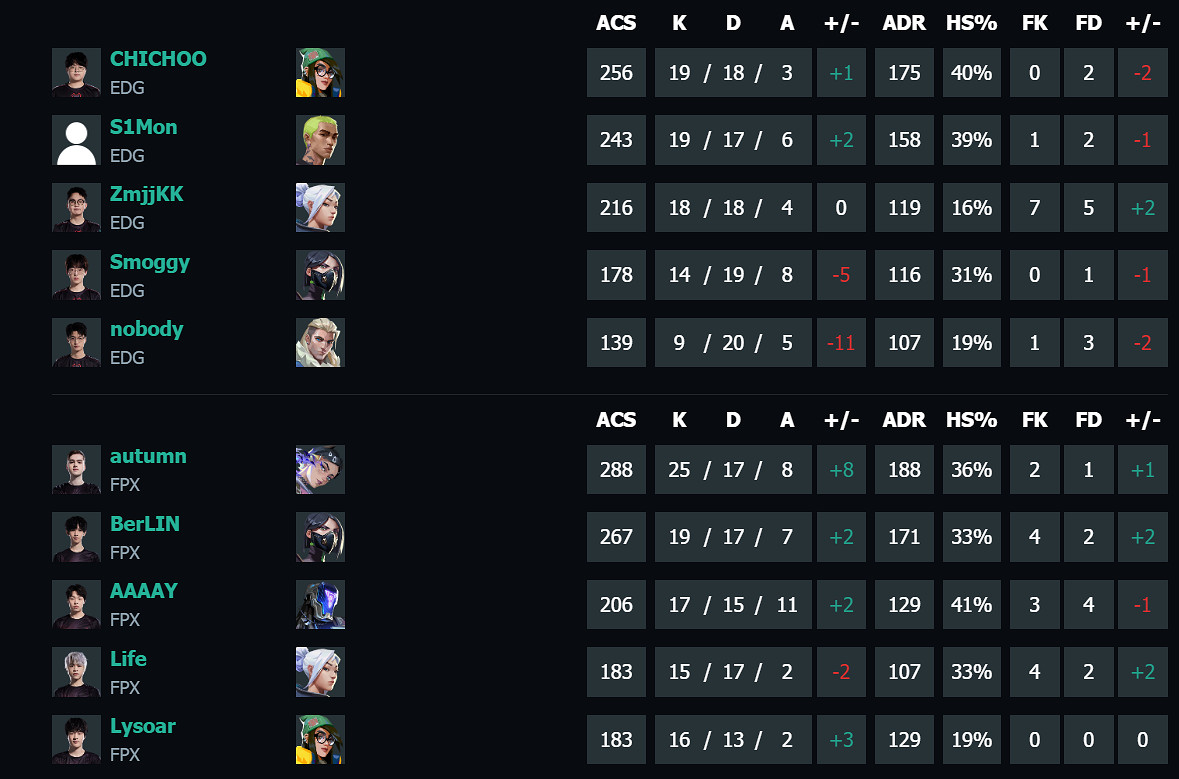This screenshot has width=1179, height=779.
Task: Select Life's Jett agent icon
Action: pyautogui.click(x=320, y=671)
